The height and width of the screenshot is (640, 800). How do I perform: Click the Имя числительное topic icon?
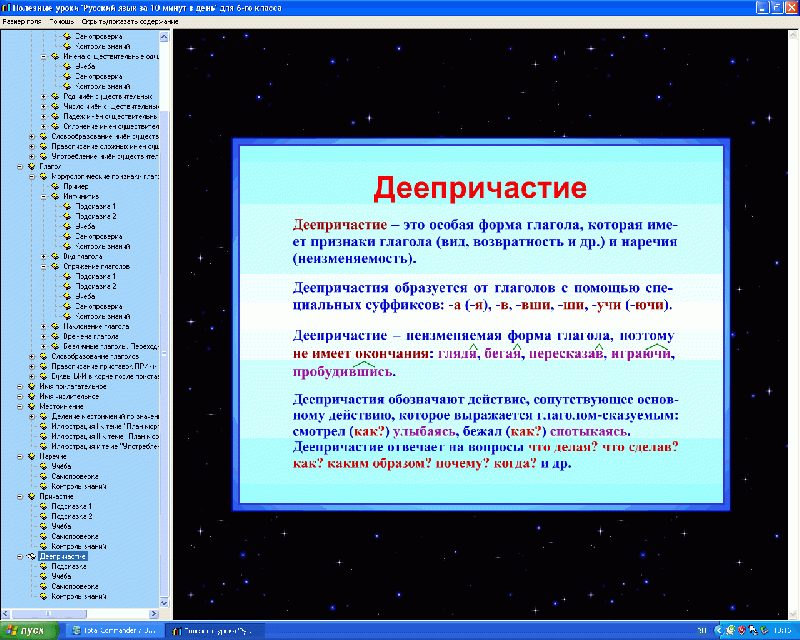[32, 397]
